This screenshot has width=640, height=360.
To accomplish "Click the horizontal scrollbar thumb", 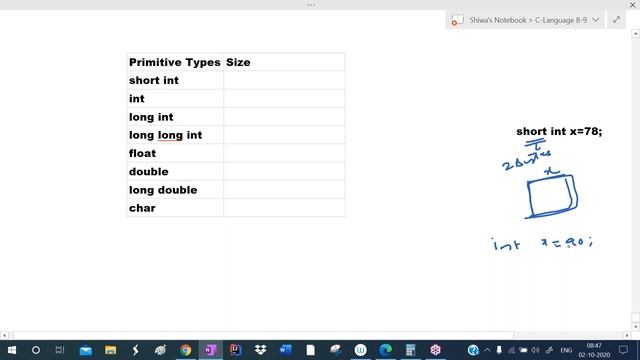I will [x=263, y=336].
